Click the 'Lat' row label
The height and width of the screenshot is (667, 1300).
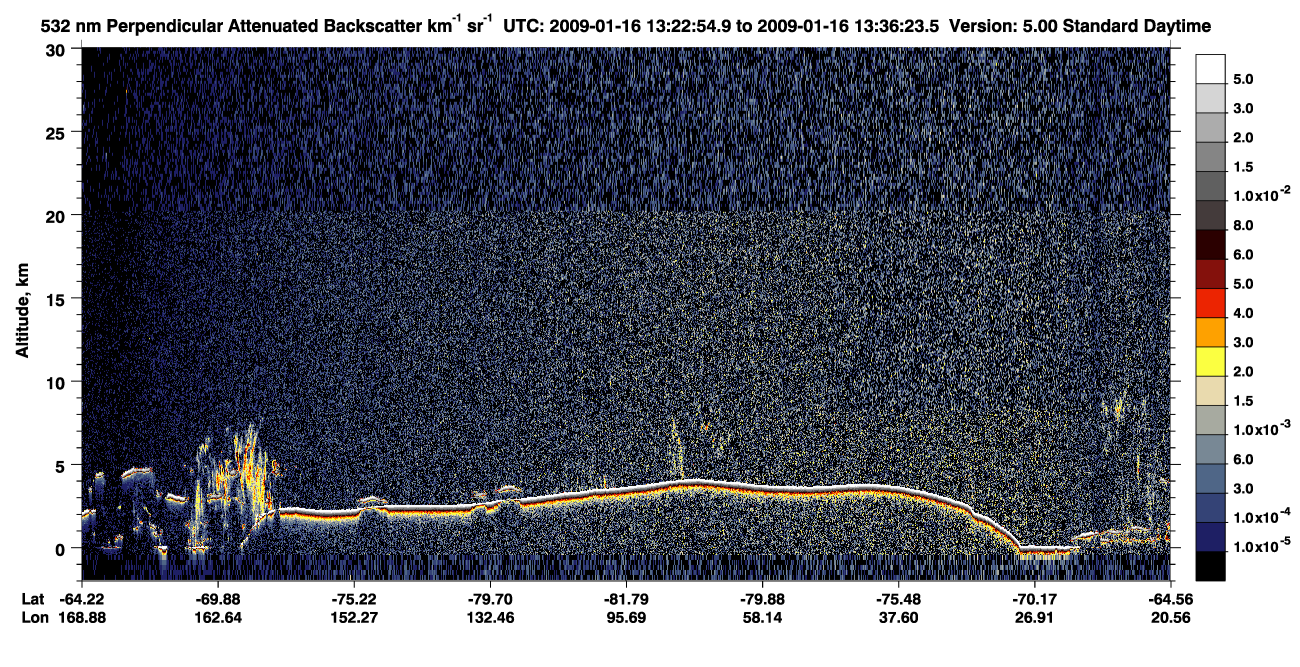(32, 599)
